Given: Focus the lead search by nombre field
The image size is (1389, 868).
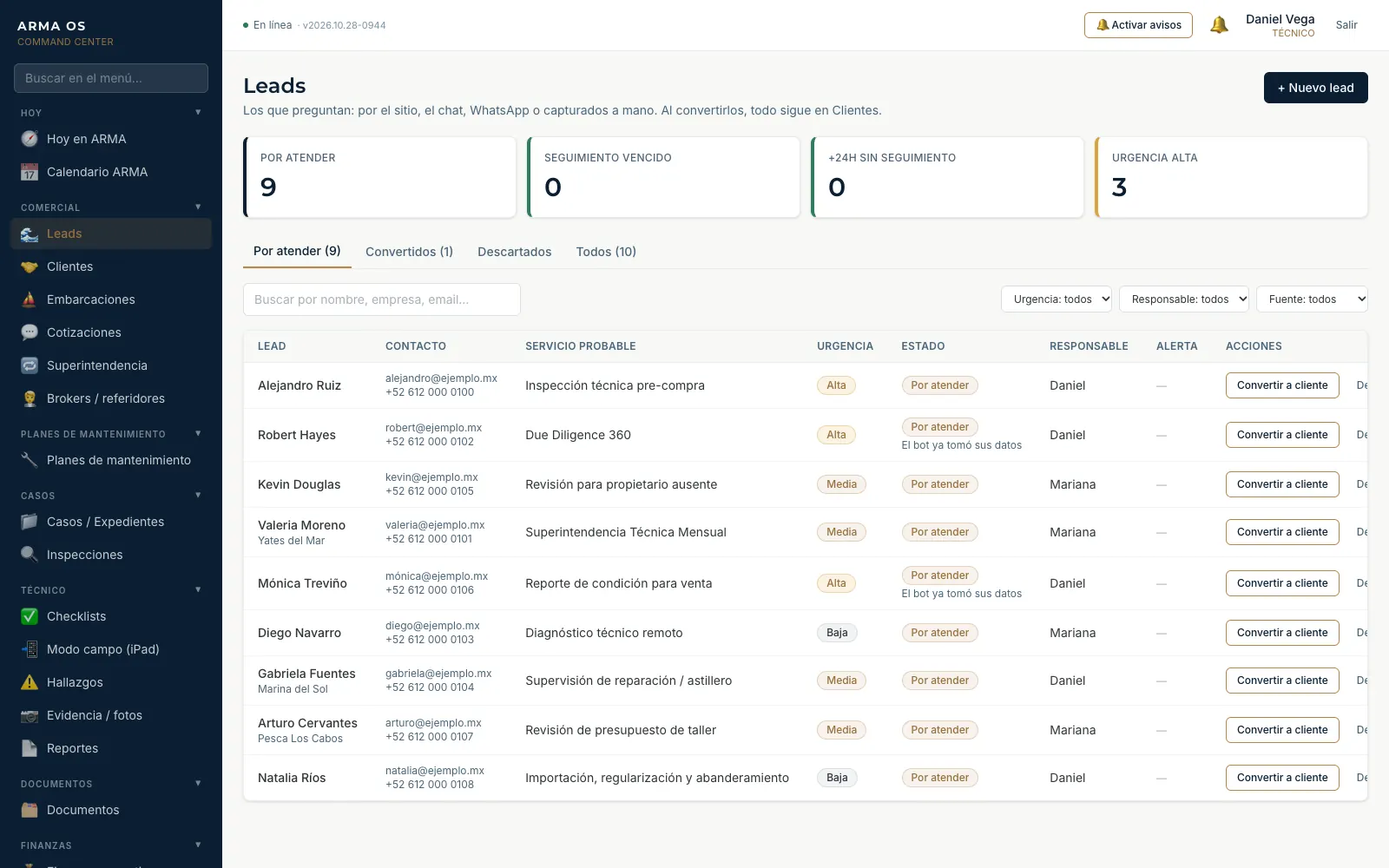Looking at the screenshot, I should 382,299.
